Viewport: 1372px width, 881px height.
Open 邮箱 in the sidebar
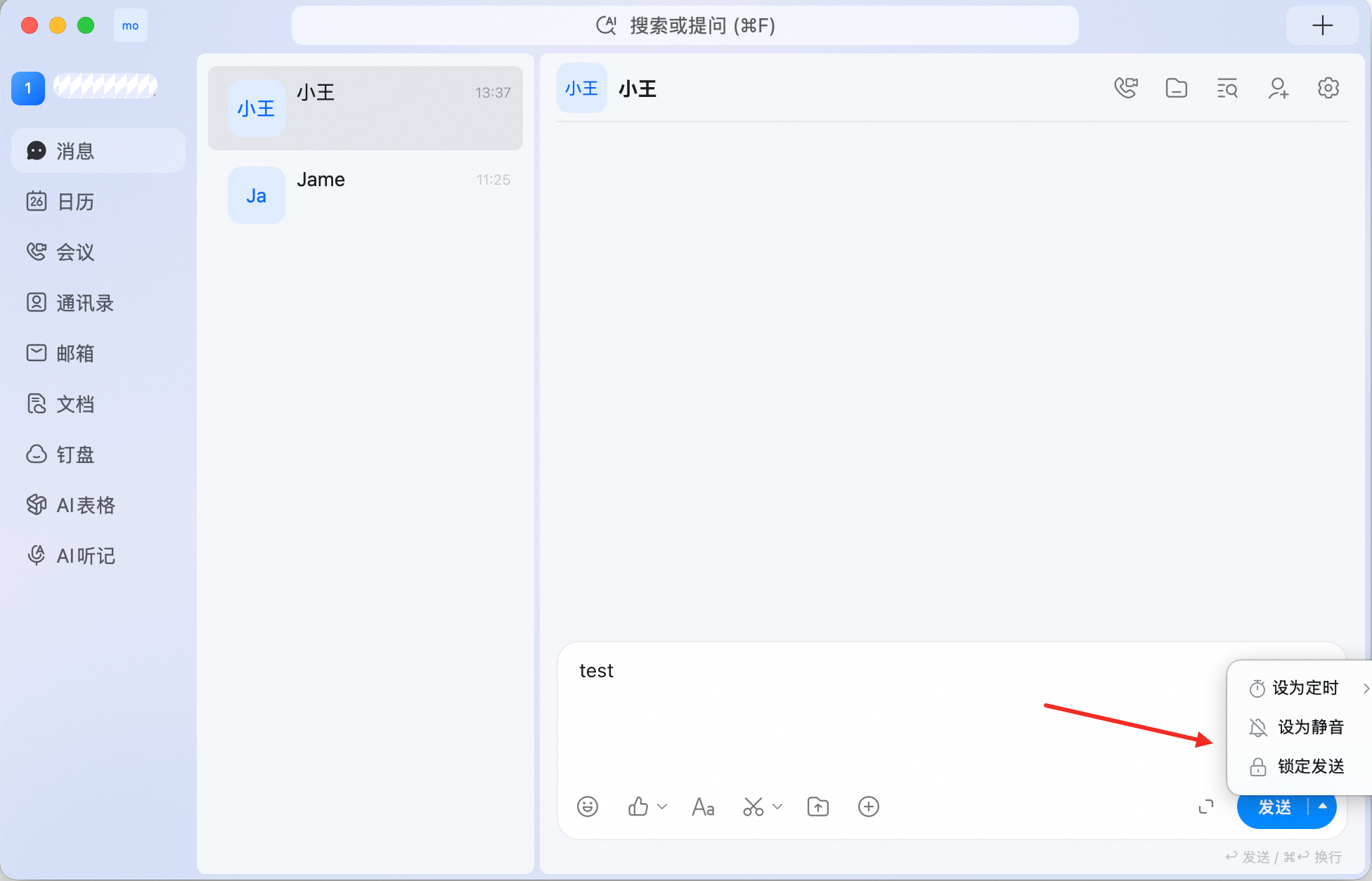tap(98, 353)
